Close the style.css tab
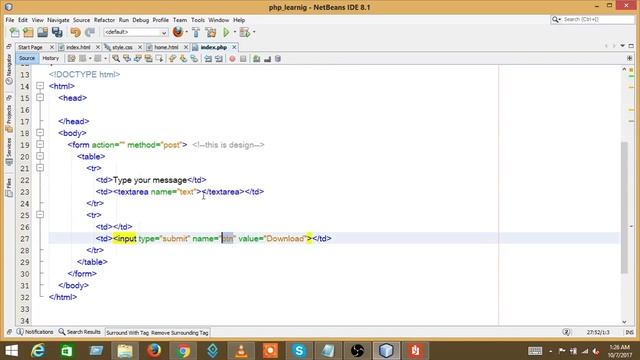 click(x=140, y=47)
